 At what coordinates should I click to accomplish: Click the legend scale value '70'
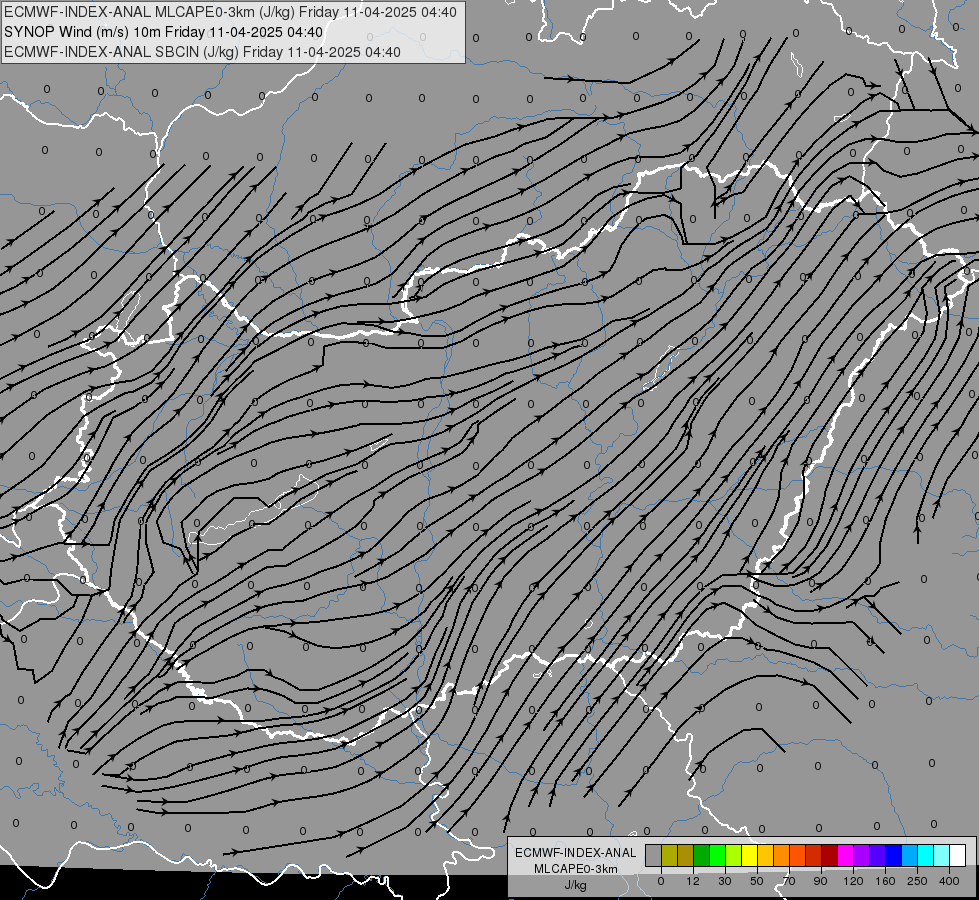[x=789, y=881]
